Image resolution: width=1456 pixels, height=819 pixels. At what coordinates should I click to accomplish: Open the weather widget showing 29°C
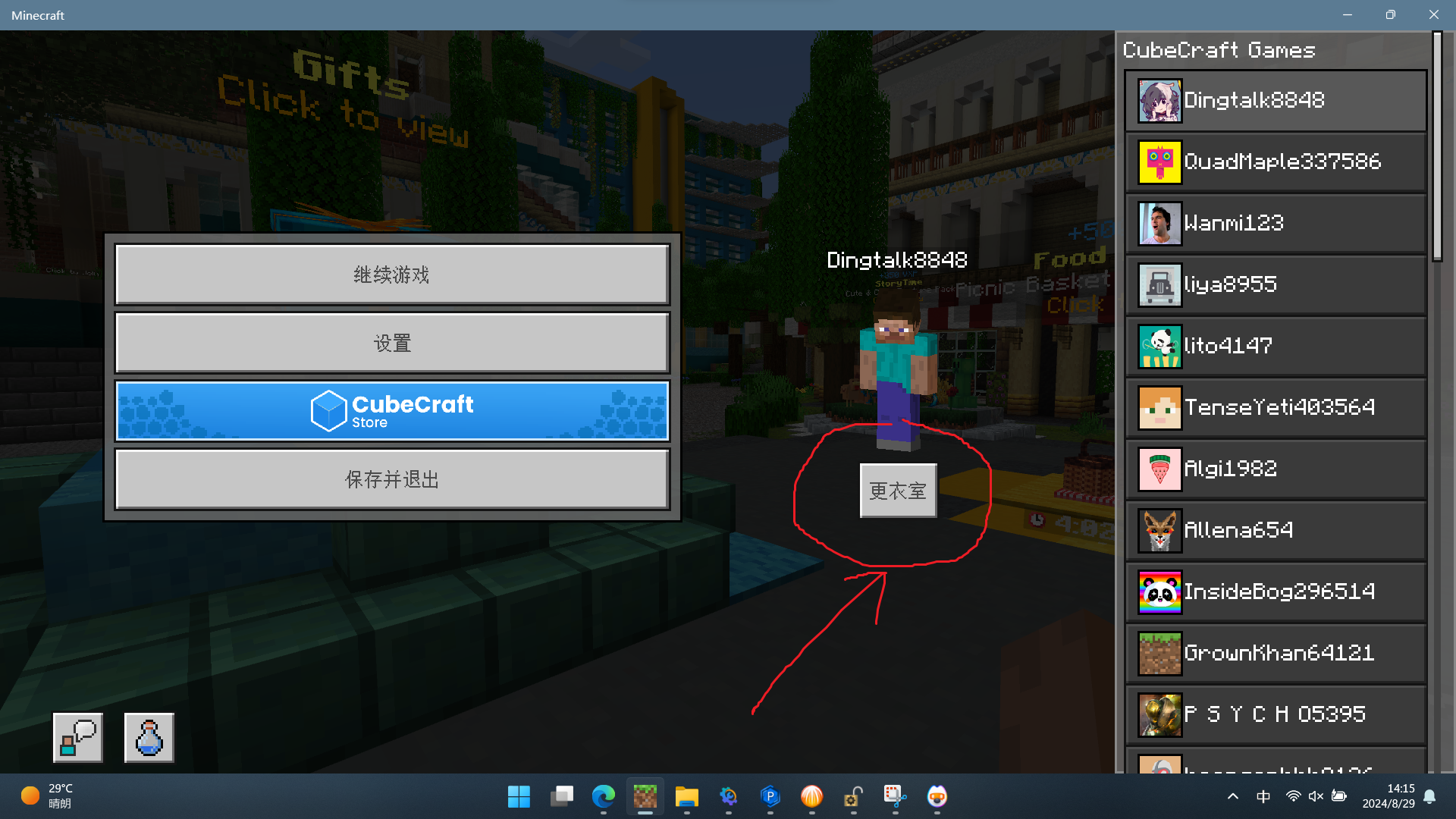coord(47,796)
